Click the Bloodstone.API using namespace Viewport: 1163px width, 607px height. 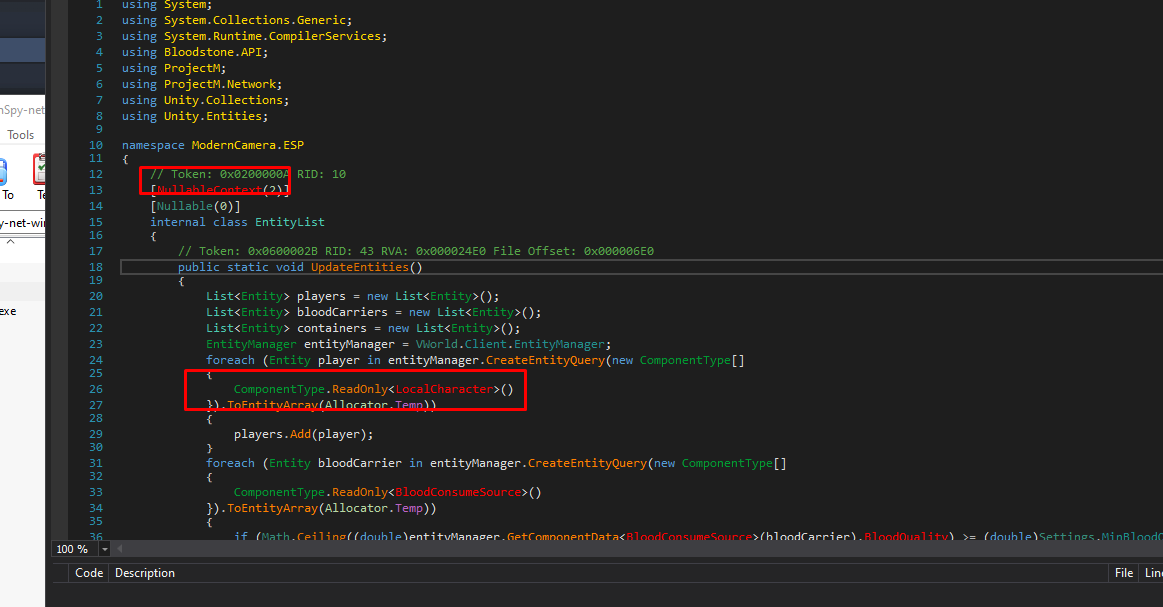(x=209, y=52)
